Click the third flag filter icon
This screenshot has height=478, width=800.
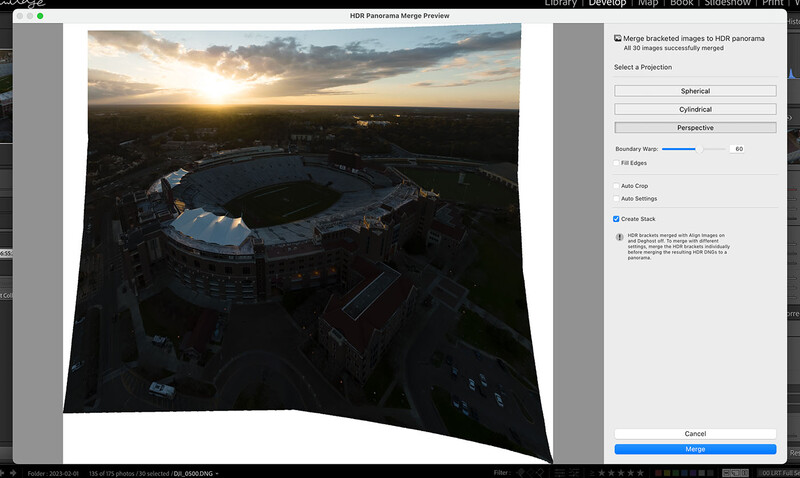pos(540,473)
